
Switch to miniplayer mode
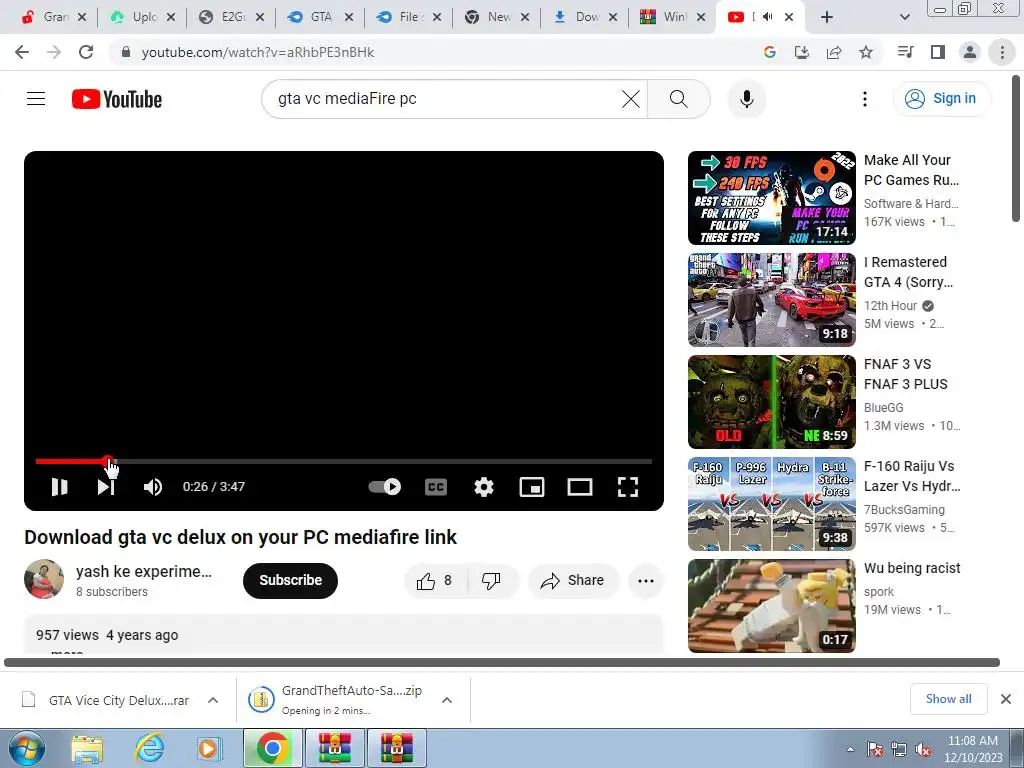coord(532,487)
